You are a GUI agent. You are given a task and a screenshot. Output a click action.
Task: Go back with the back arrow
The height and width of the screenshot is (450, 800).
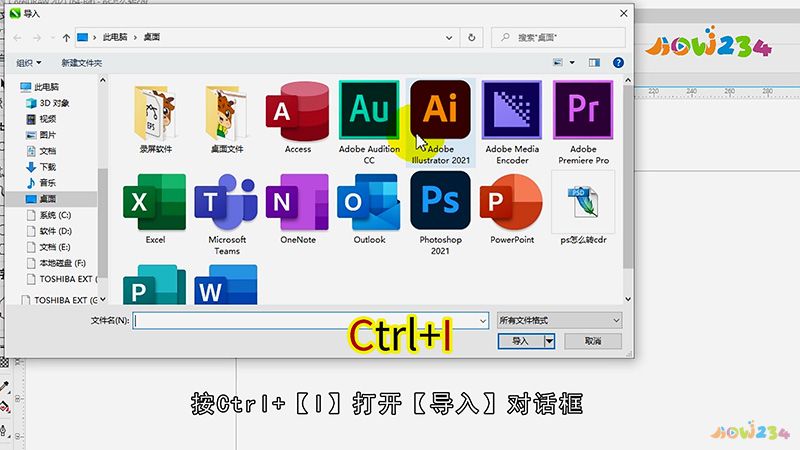point(17,38)
